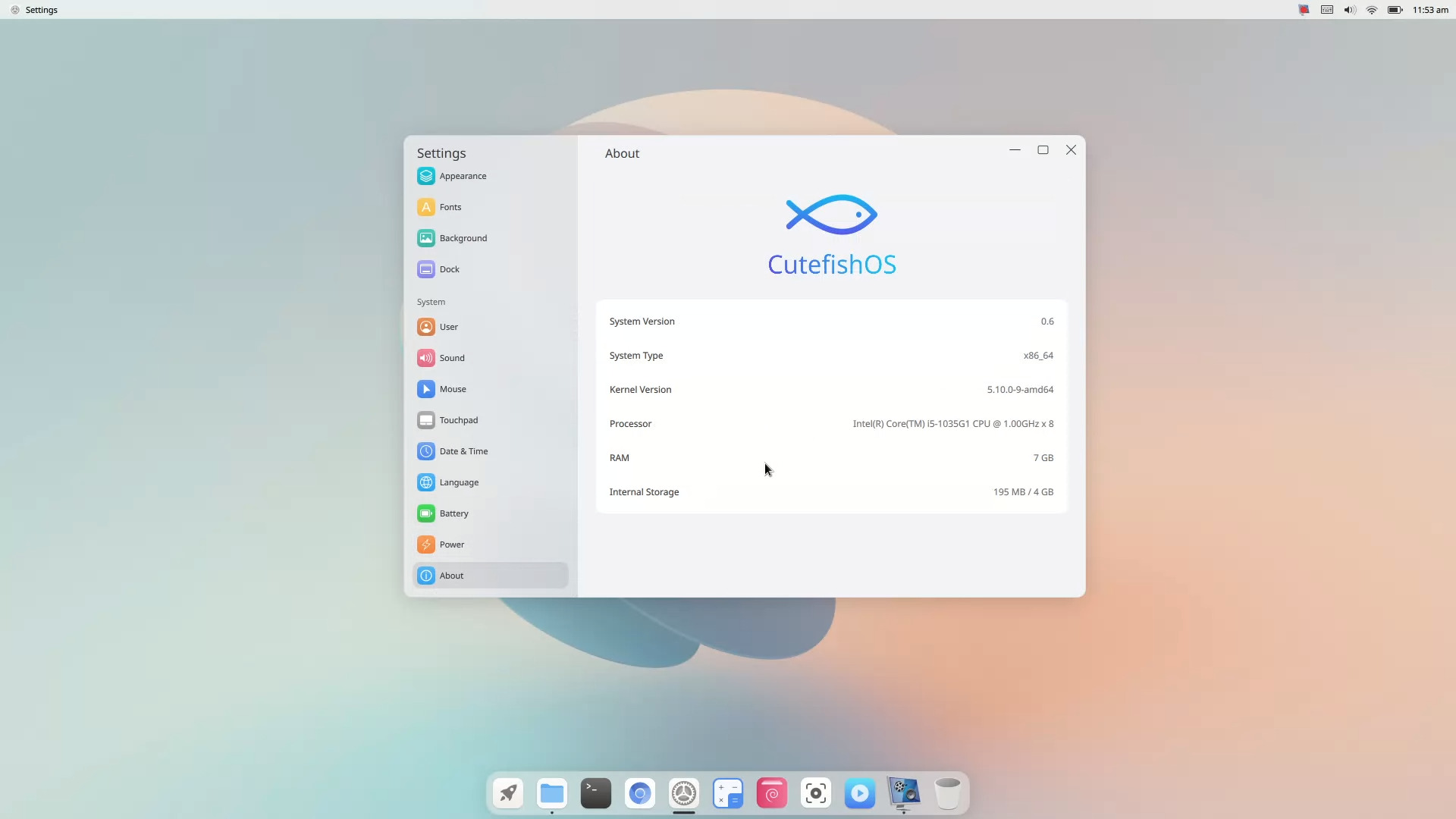Open User settings under System

point(447,326)
